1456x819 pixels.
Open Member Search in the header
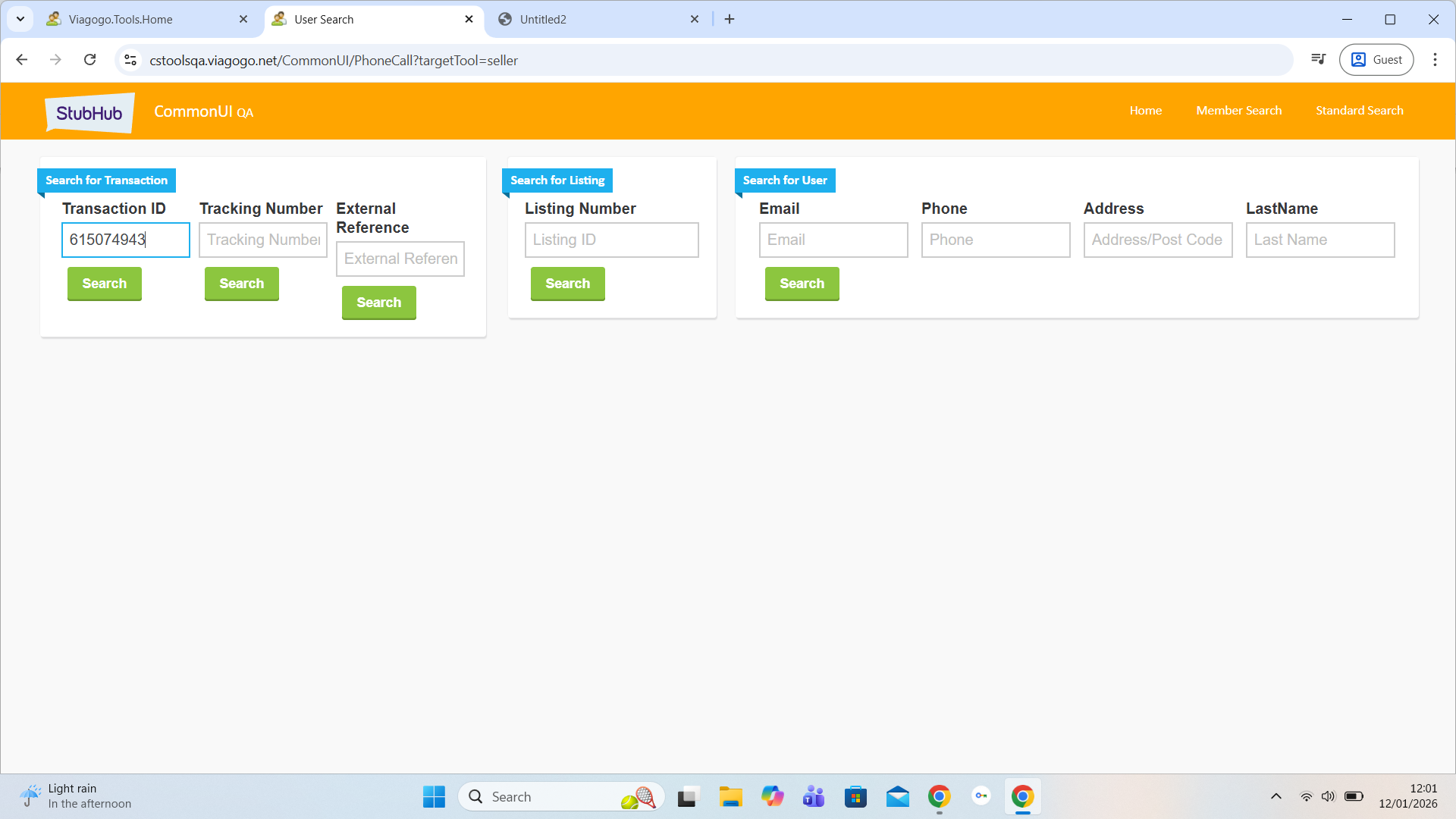coord(1238,111)
